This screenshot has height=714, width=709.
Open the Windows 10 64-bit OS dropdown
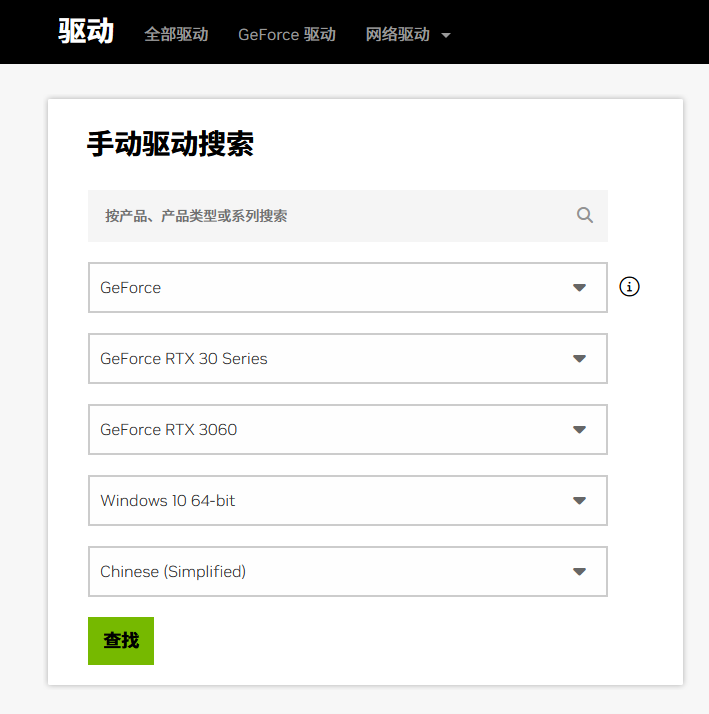pos(348,500)
